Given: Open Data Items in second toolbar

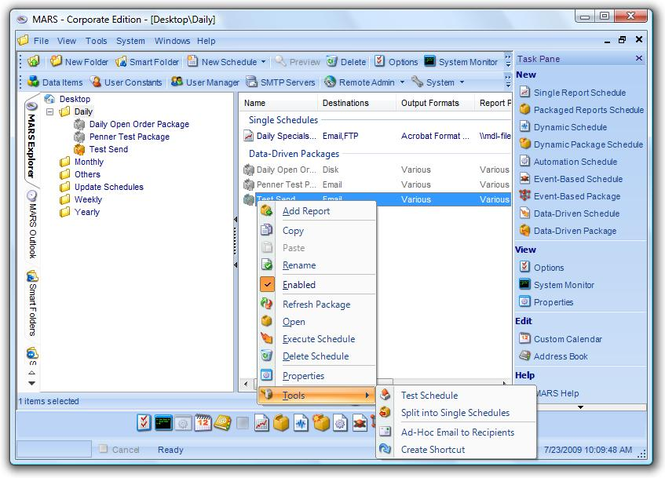Looking at the screenshot, I should pos(55,82).
